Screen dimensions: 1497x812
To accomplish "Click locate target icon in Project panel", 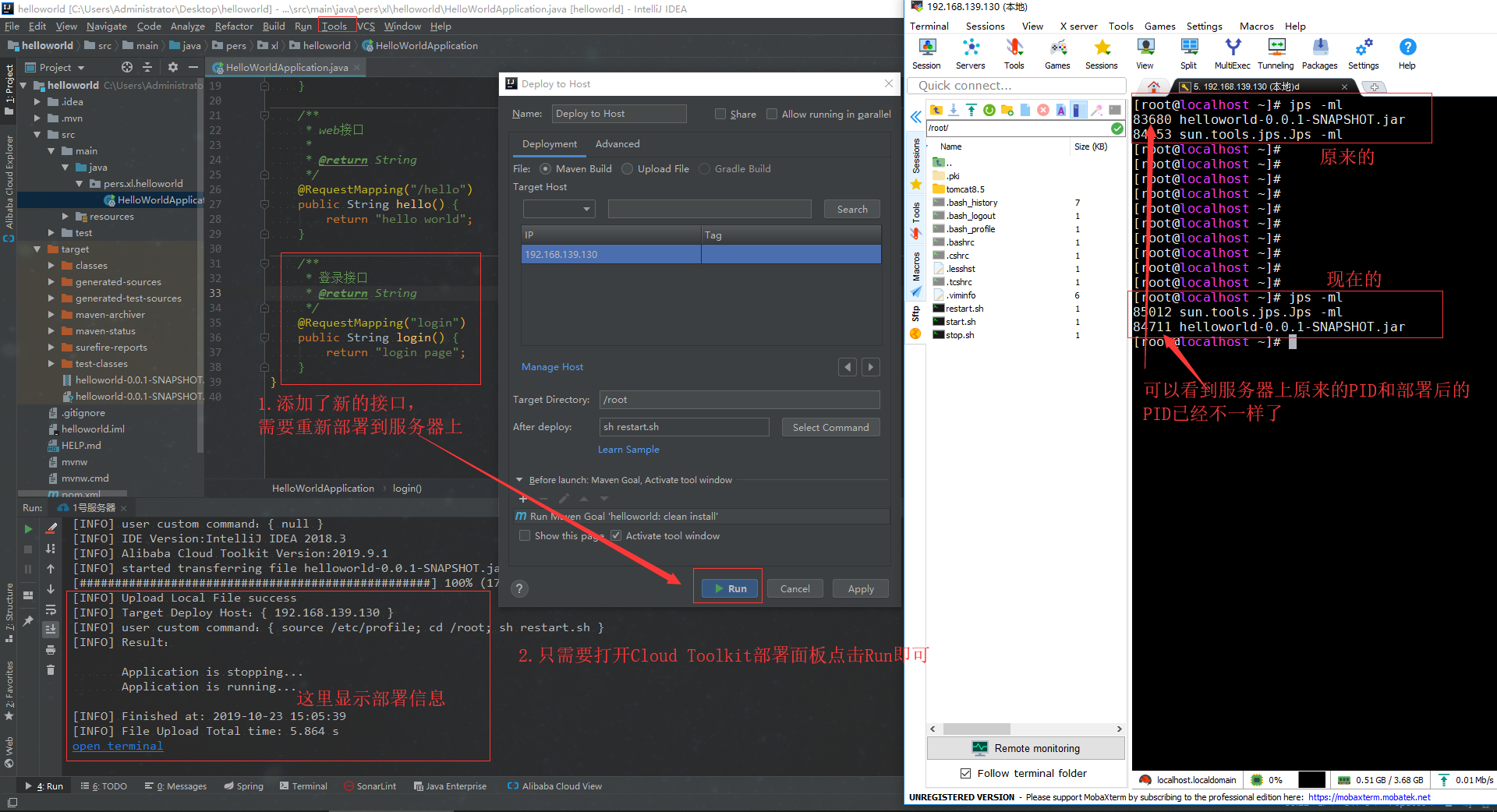I will [127, 67].
